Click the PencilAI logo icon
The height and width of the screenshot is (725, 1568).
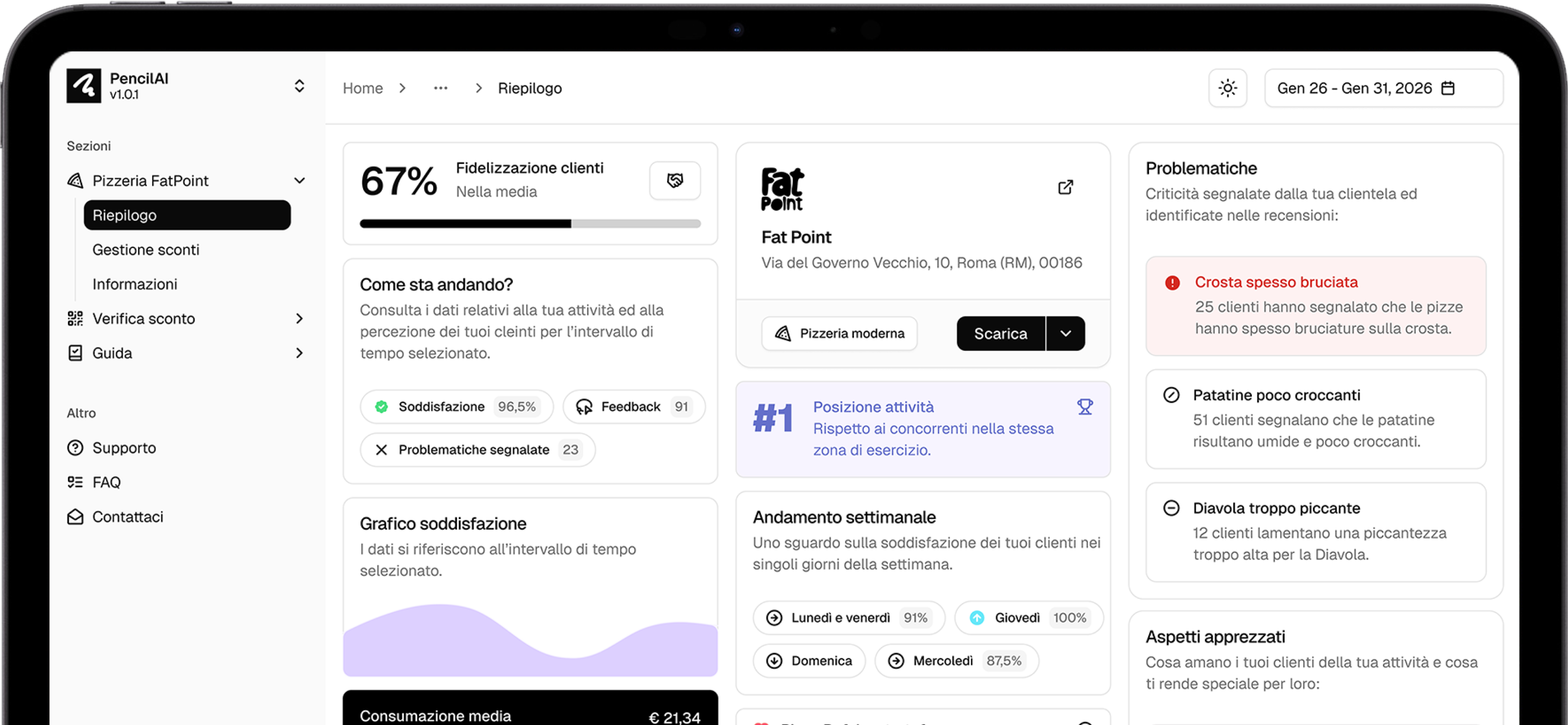click(x=84, y=86)
